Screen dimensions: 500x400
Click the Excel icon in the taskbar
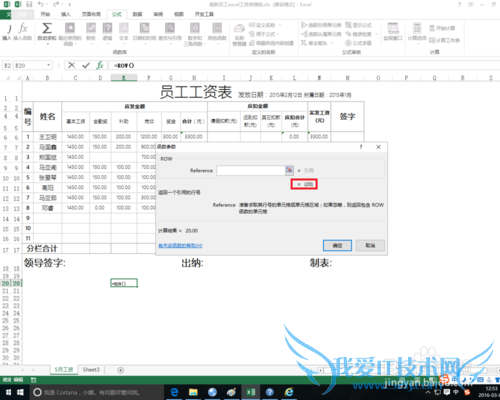[x=251, y=392]
